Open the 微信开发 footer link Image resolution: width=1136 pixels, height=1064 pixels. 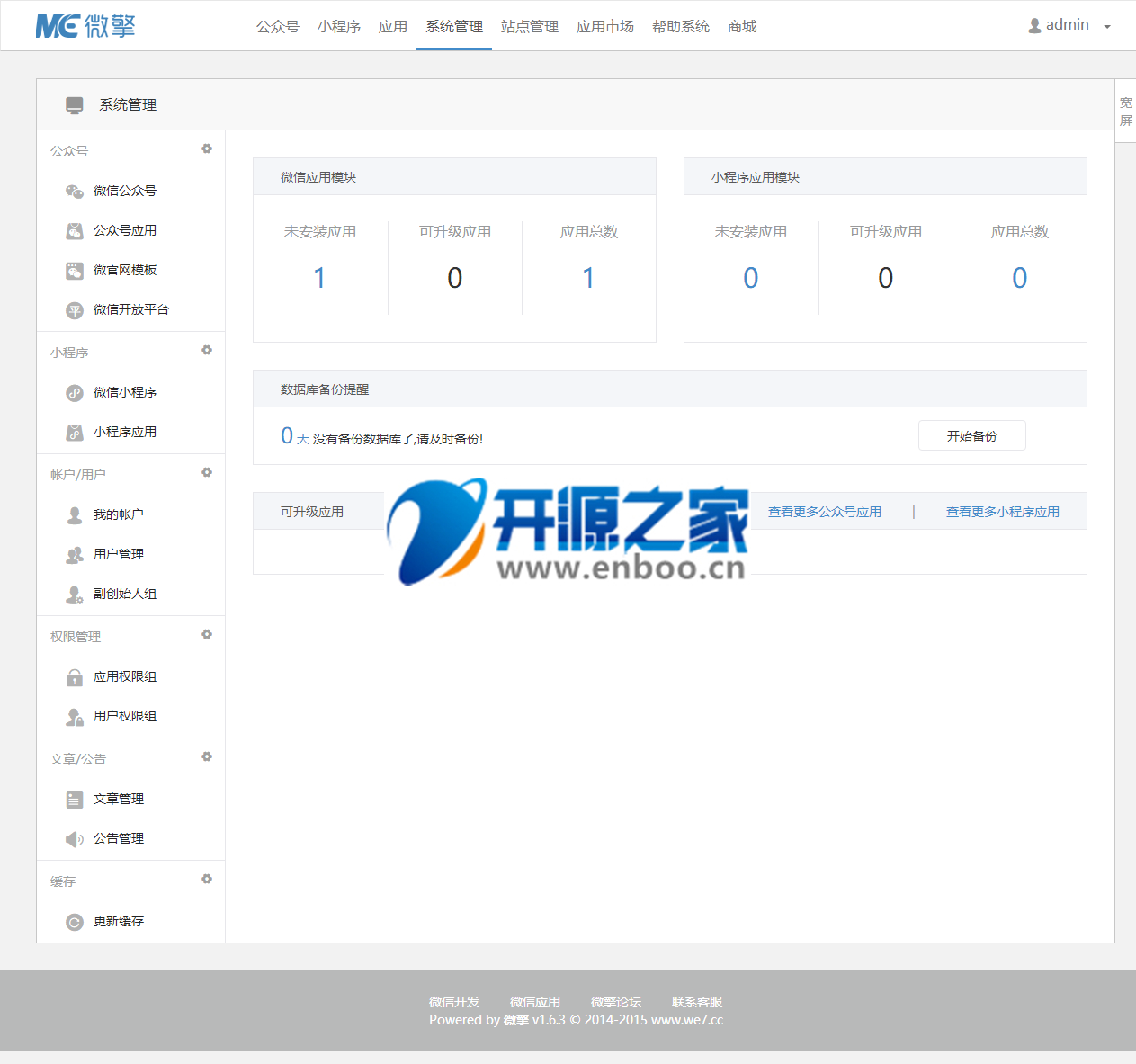click(454, 1002)
